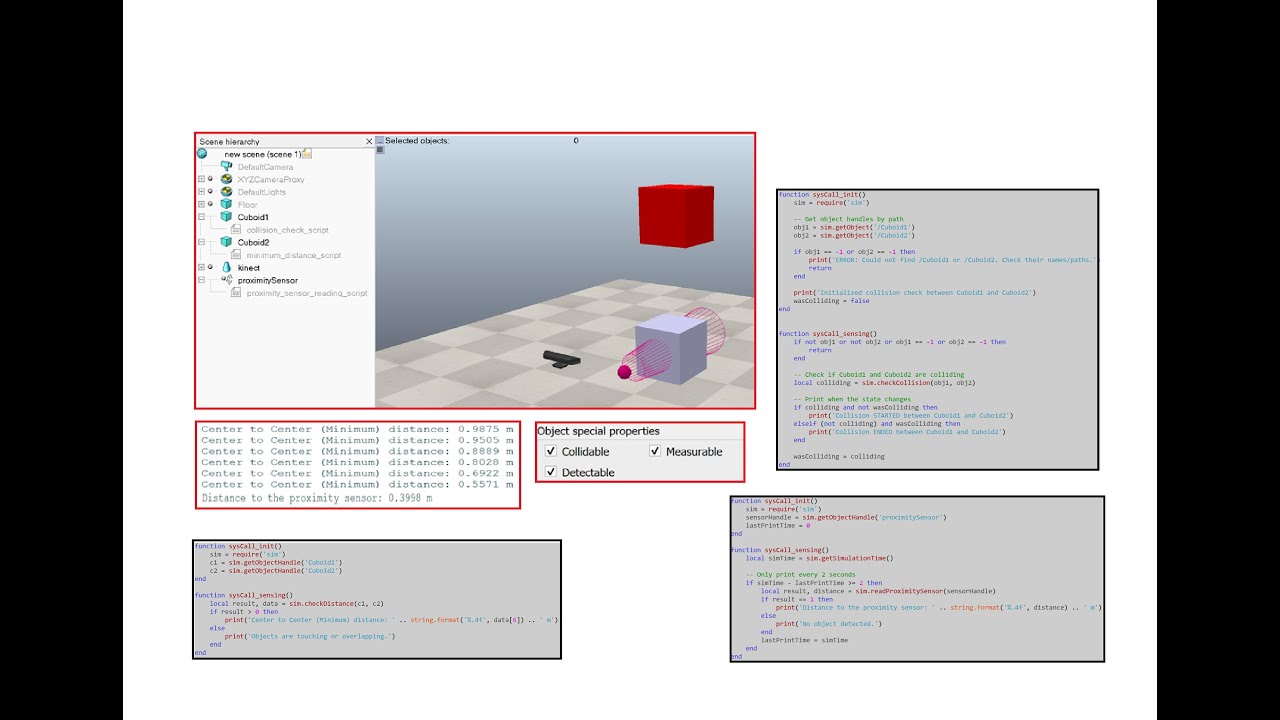This screenshot has height=720, width=1280.
Task: Click the Floor shape icon
Action: pyautogui.click(x=226, y=204)
